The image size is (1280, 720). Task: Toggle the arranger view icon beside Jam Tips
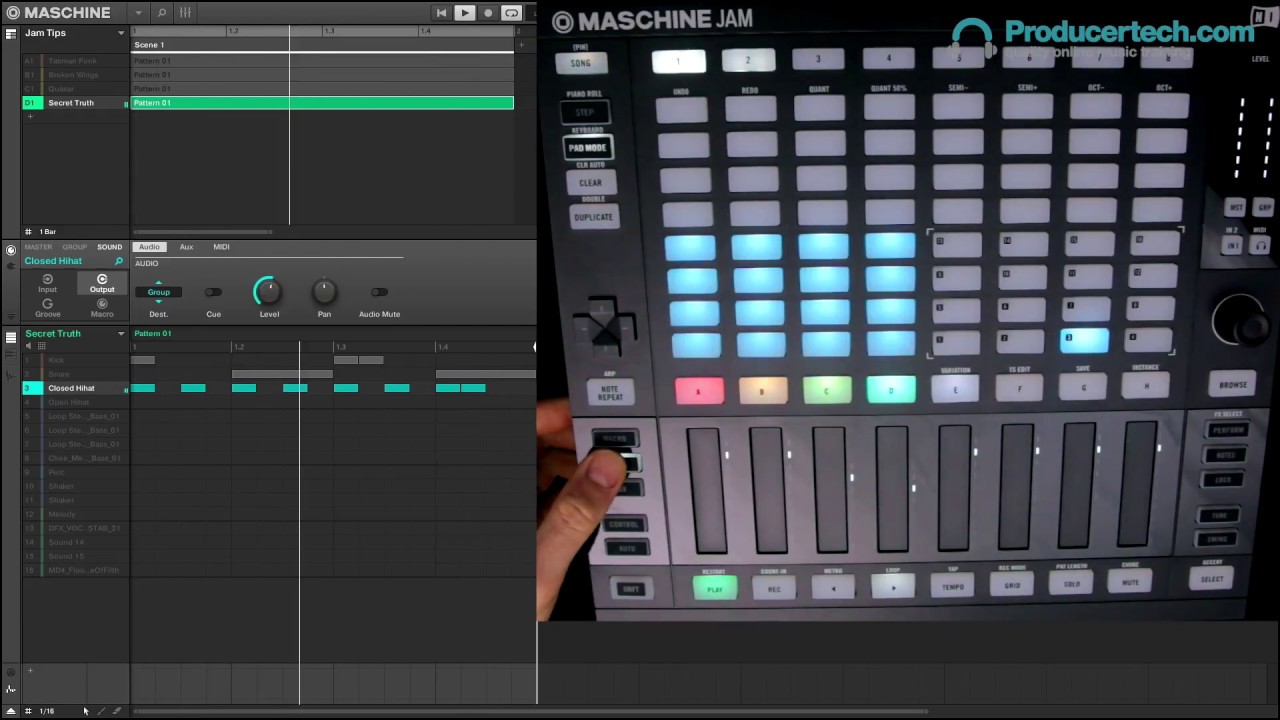point(11,33)
